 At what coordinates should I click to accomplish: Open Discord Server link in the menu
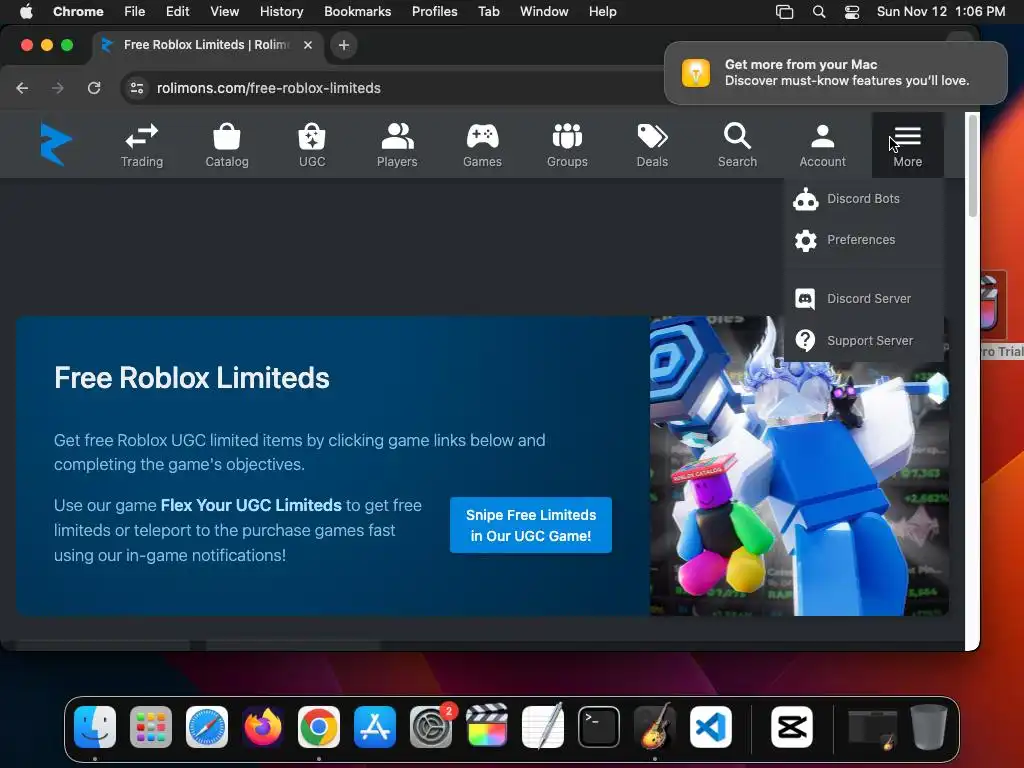pyautogui.click(x=864, y=298)
